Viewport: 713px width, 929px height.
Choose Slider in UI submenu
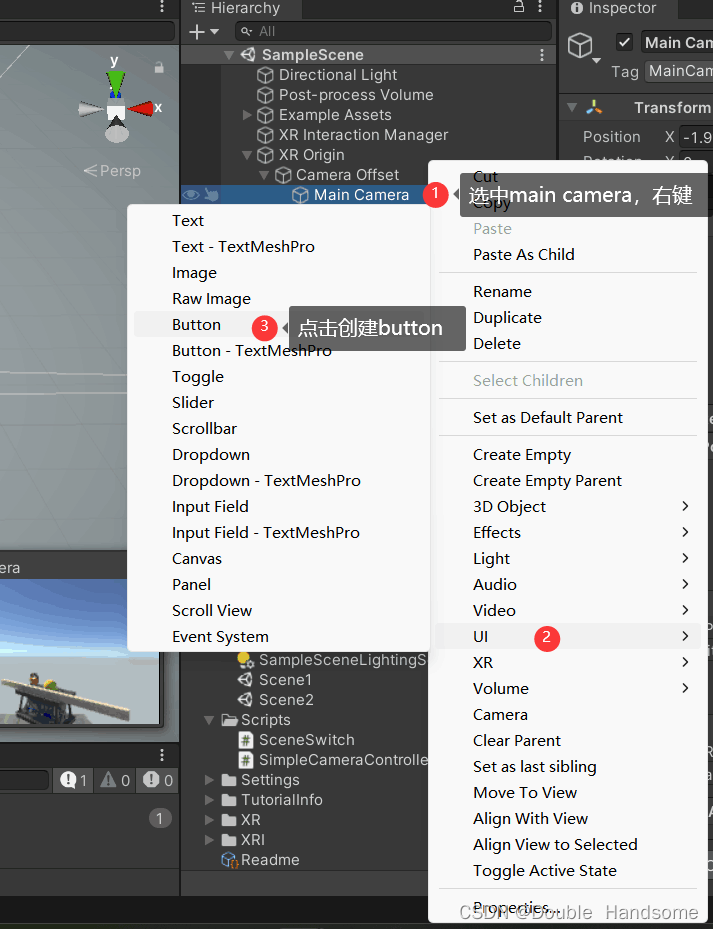(193, 403)
